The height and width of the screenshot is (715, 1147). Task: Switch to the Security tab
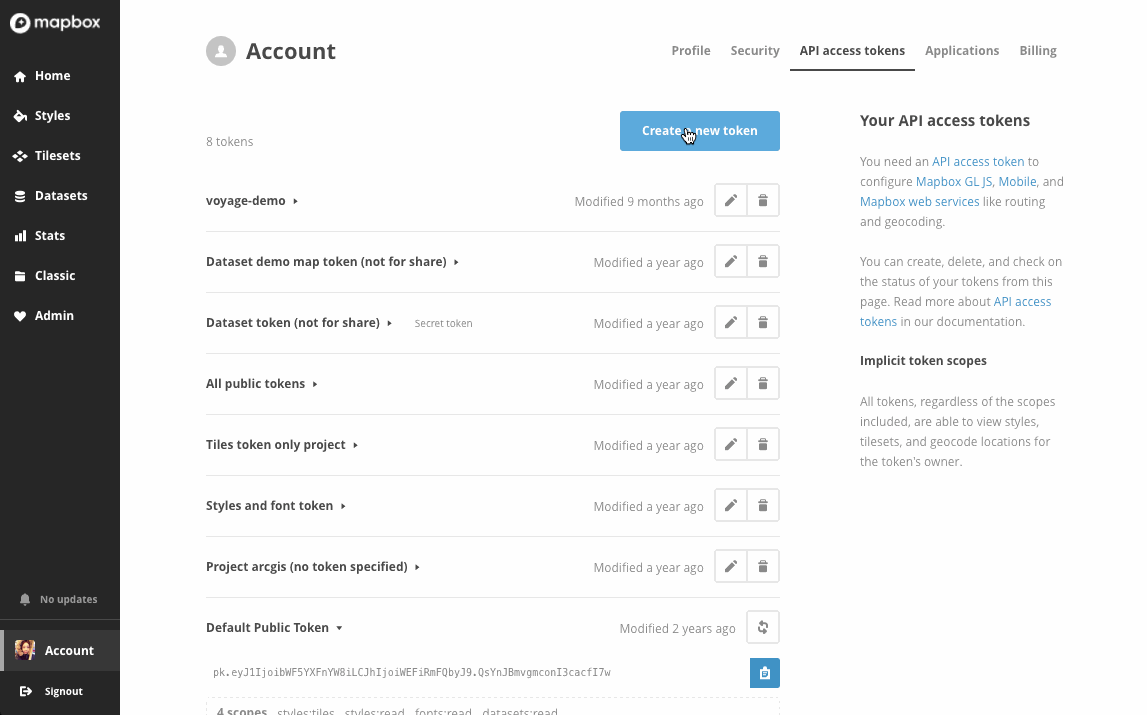(x=755, y=50)
